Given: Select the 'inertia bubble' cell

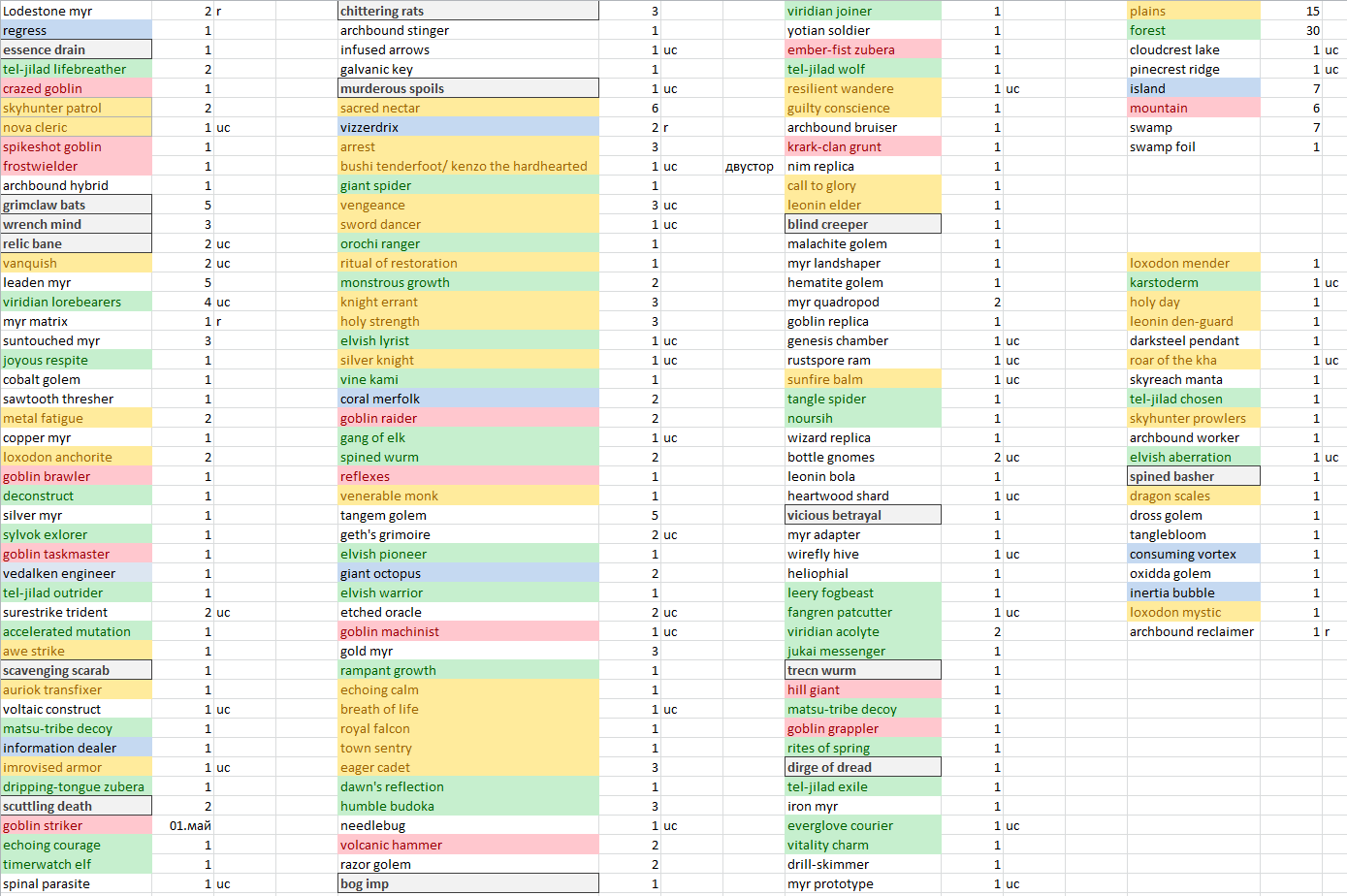Looking at the screenshot, I should [1194, 592].
